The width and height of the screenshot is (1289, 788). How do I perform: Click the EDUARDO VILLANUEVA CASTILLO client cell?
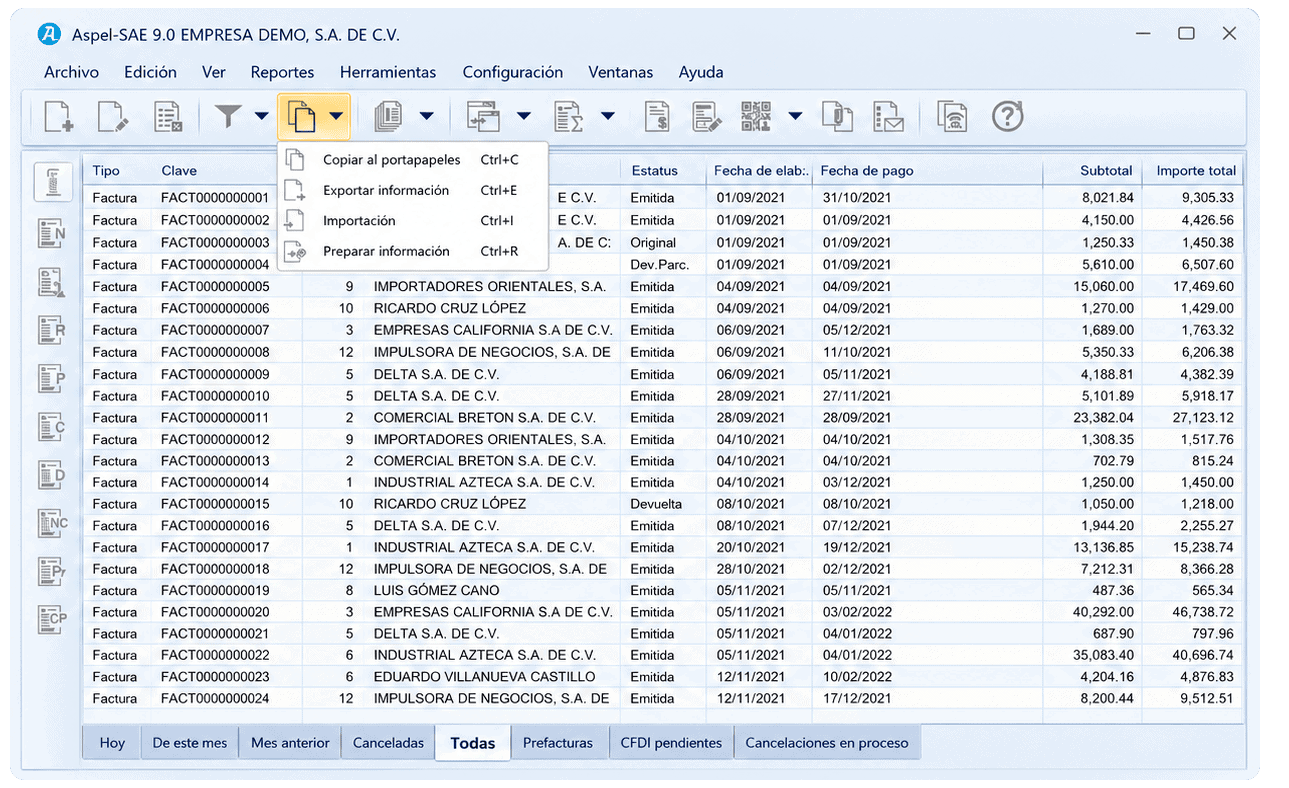484,677
